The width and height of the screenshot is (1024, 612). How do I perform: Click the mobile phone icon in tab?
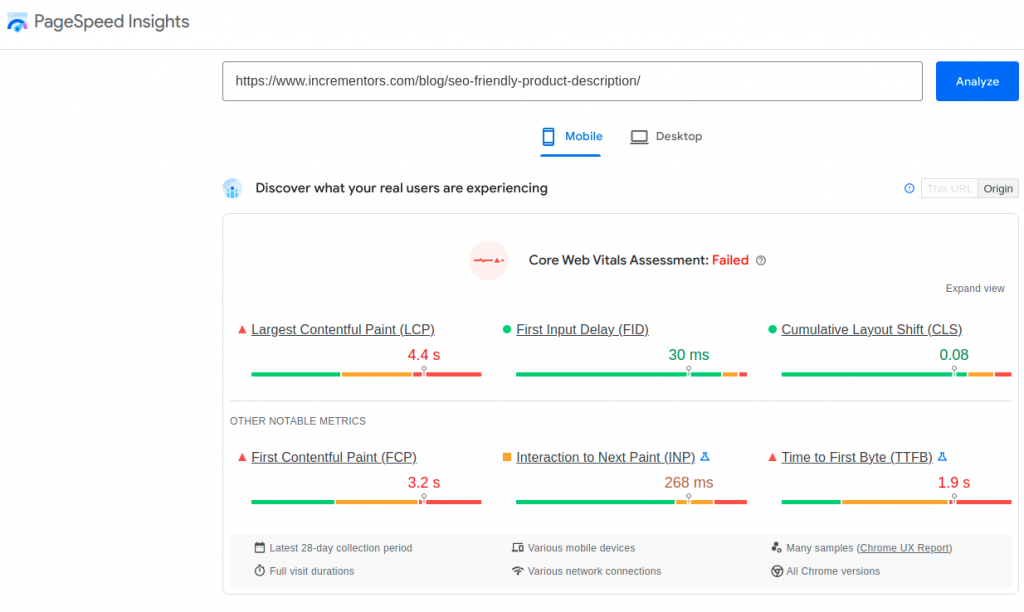[549, 137]
